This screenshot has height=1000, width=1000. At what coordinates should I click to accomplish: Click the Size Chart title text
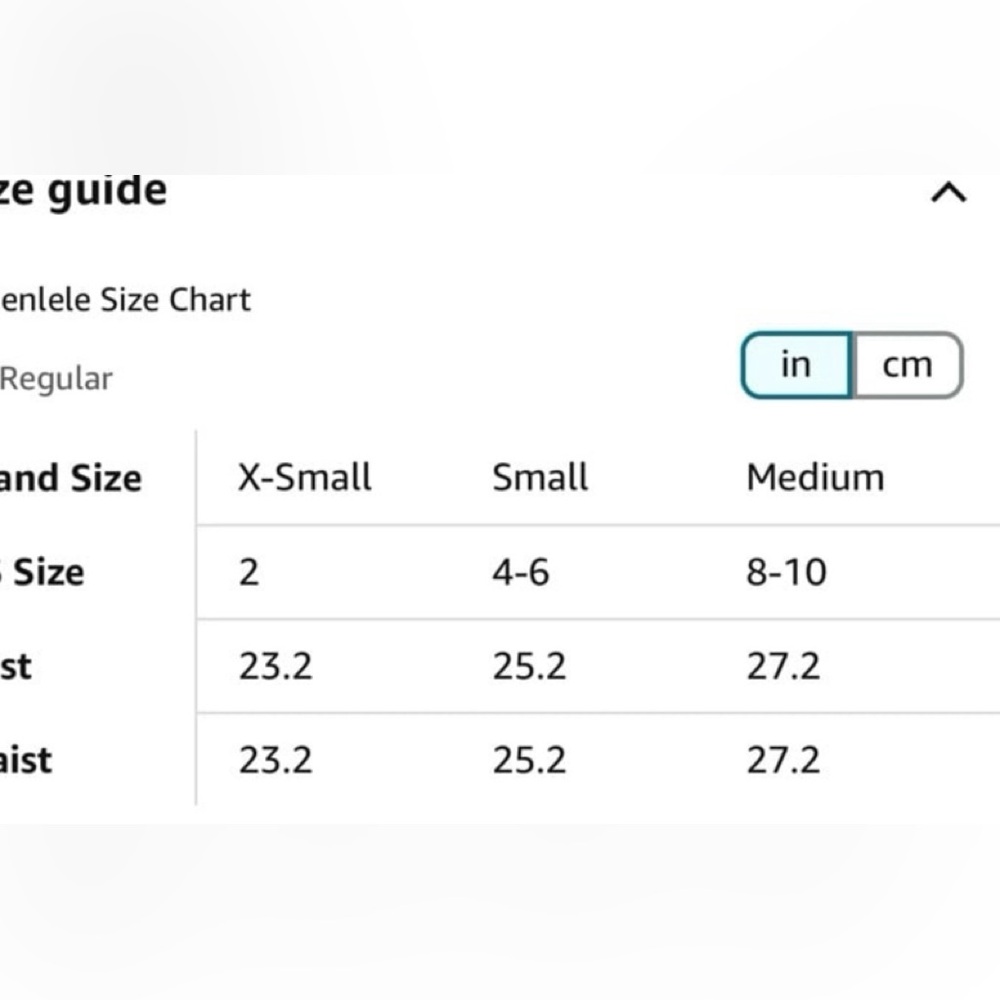pos(126,299)
